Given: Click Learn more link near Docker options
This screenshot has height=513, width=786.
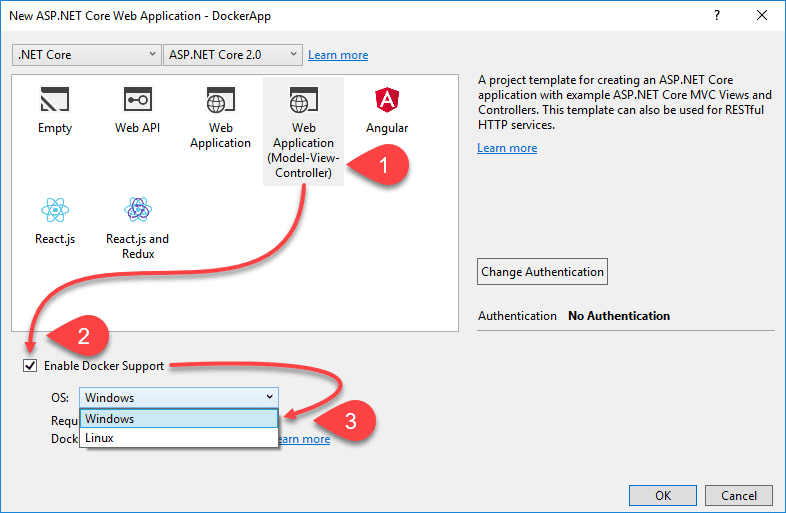Looking at the screenshot, I should [304, 439].
